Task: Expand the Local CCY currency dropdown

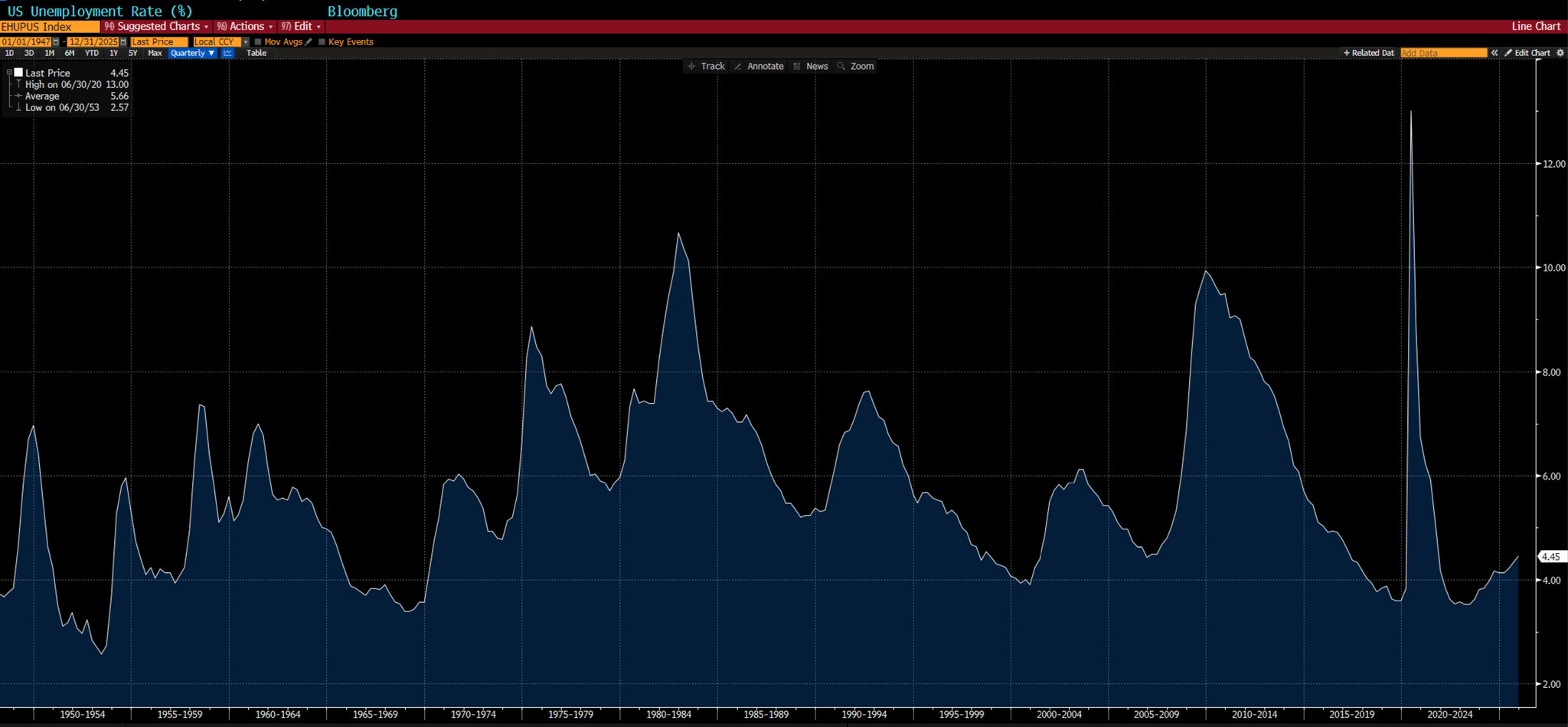Action: click(x=245, y=41)
